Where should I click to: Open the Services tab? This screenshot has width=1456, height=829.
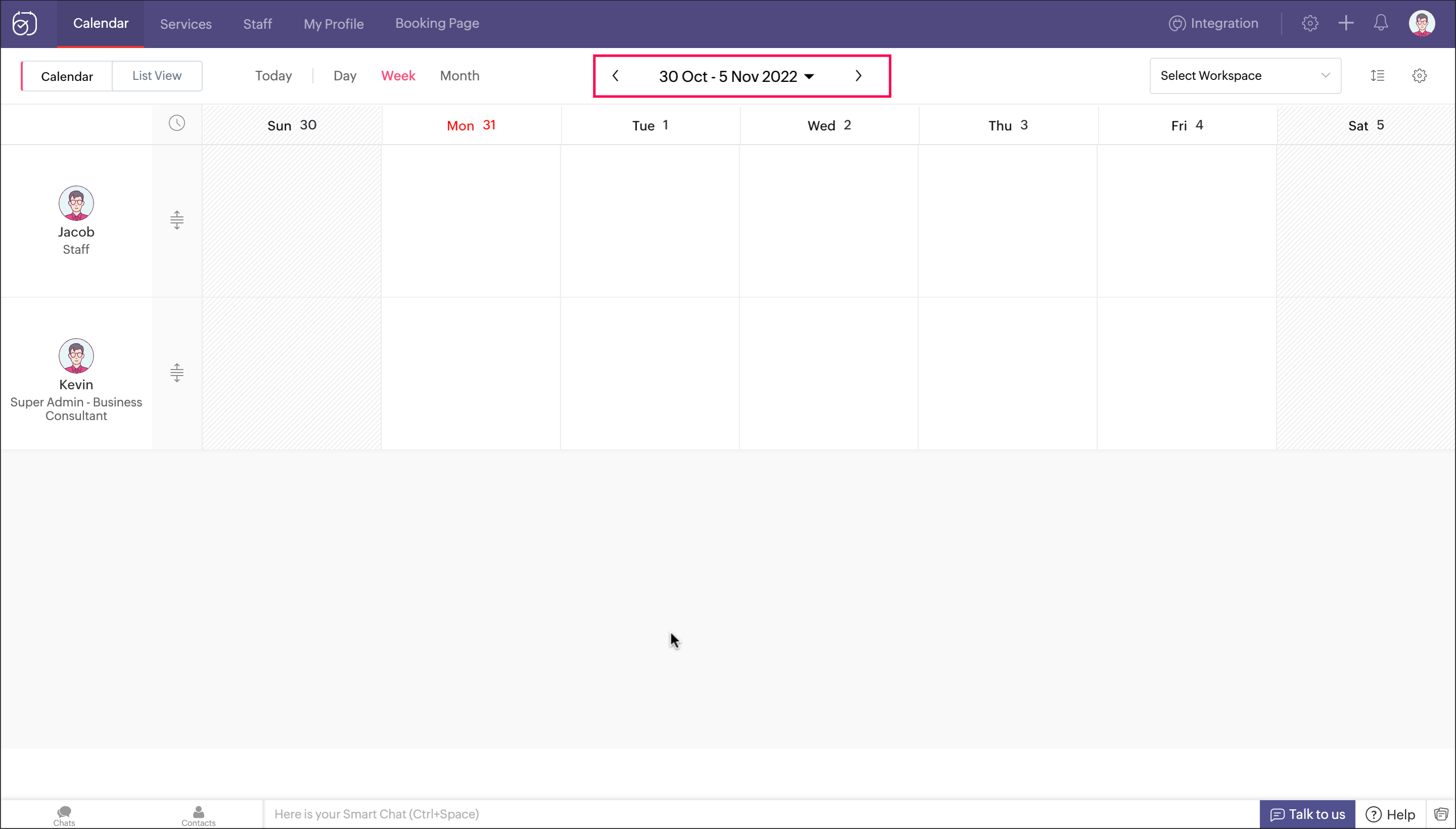pyautogui.click(x=186, y=24)
